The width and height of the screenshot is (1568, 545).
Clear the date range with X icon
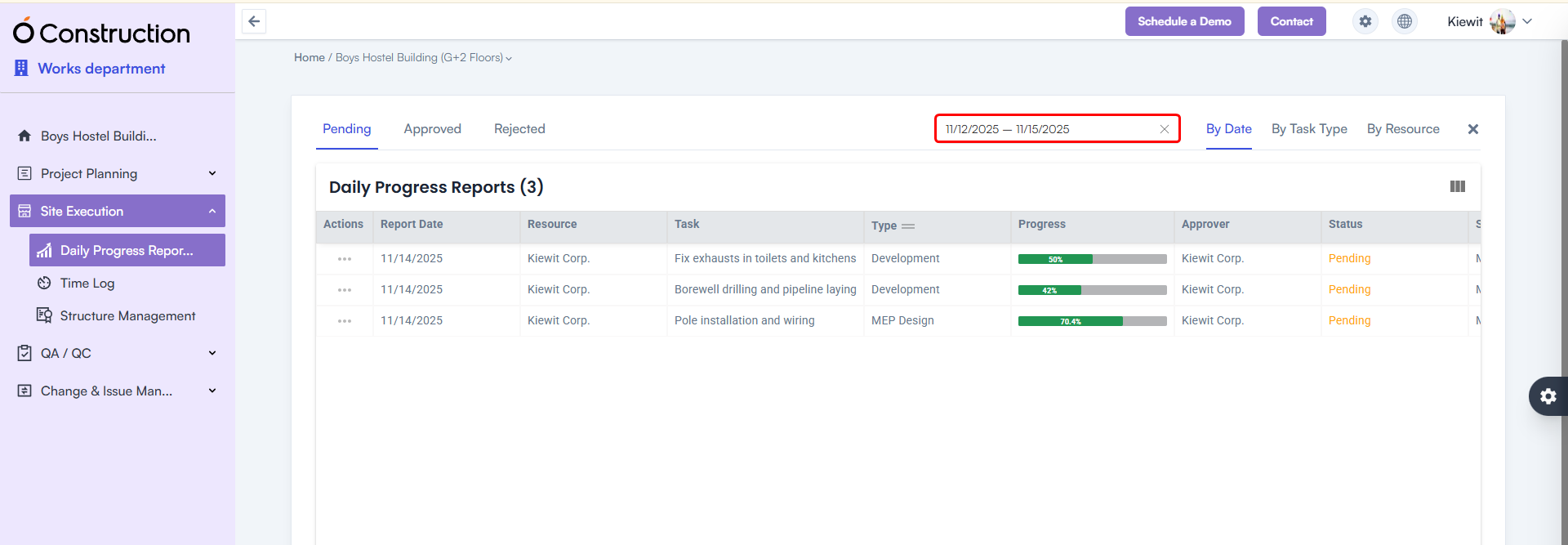(1165, 129)
